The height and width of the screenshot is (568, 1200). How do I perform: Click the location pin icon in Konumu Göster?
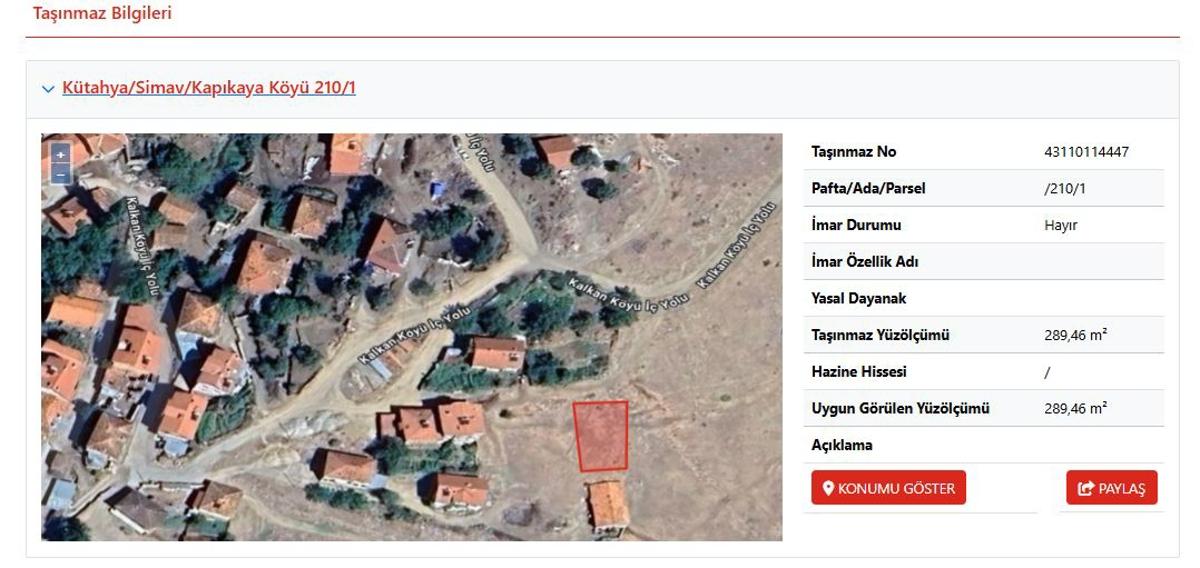[828, 489]
